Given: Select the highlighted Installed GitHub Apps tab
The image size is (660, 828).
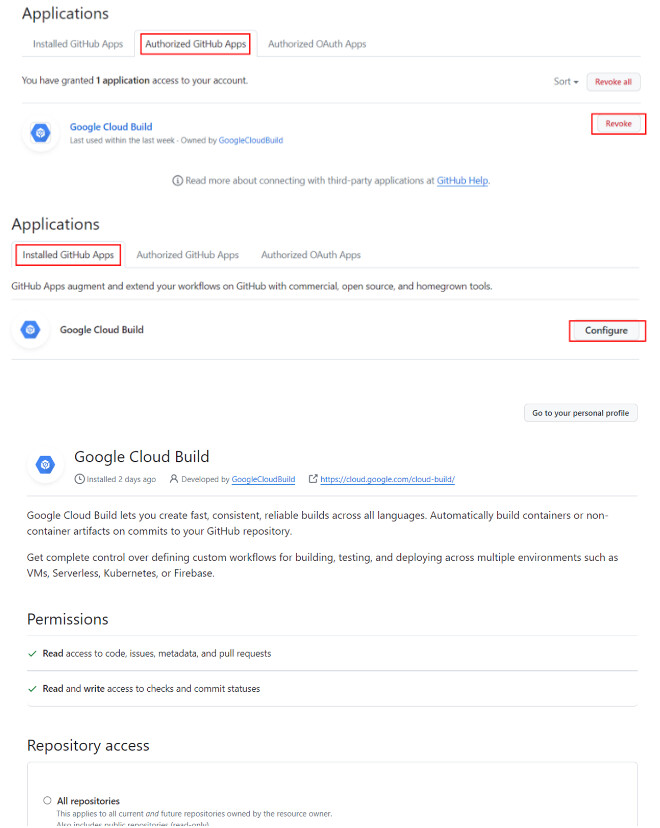Looking at the screenshot, I should click(68, 255).
